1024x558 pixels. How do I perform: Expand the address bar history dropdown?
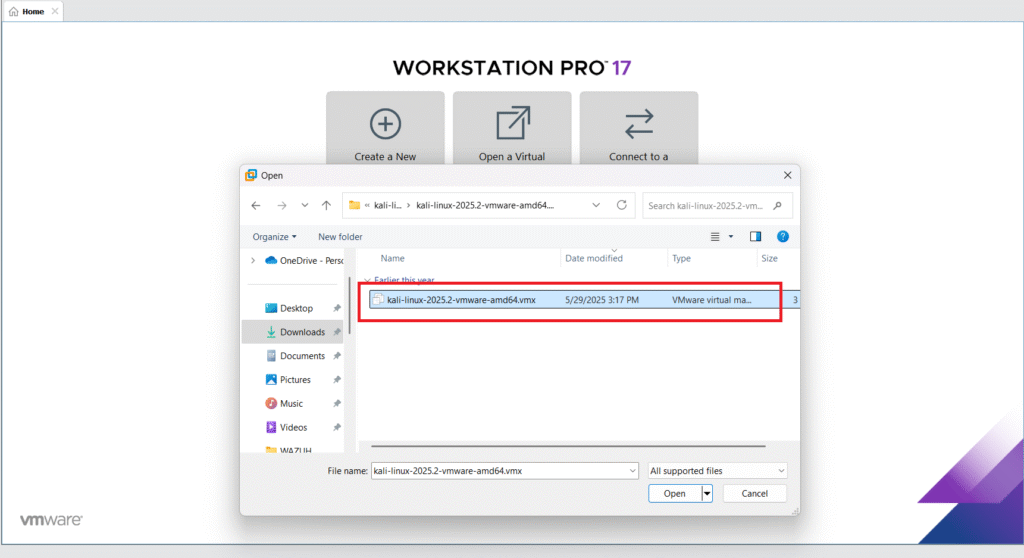pos(596,205)
